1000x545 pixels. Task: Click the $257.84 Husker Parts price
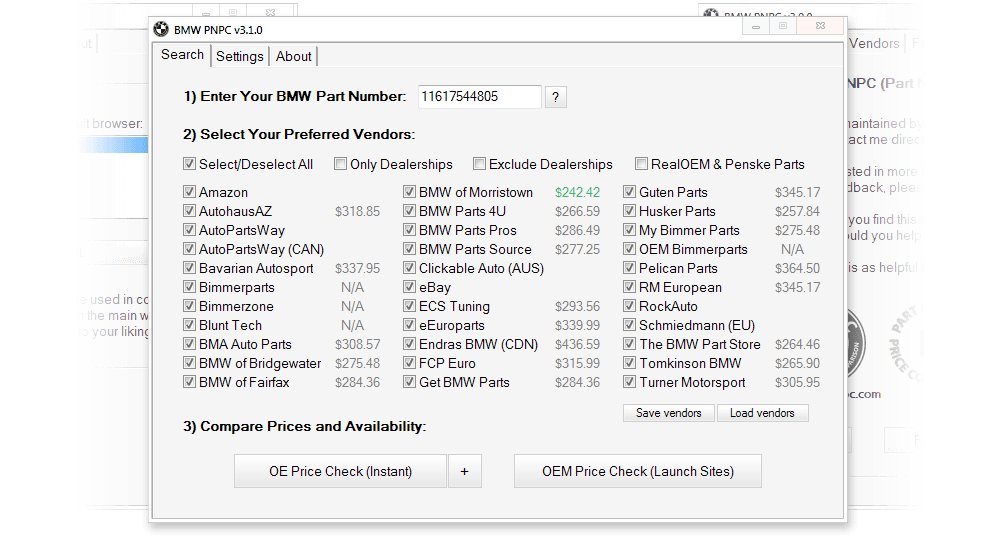pyautogui.click(x=797, y=211)
